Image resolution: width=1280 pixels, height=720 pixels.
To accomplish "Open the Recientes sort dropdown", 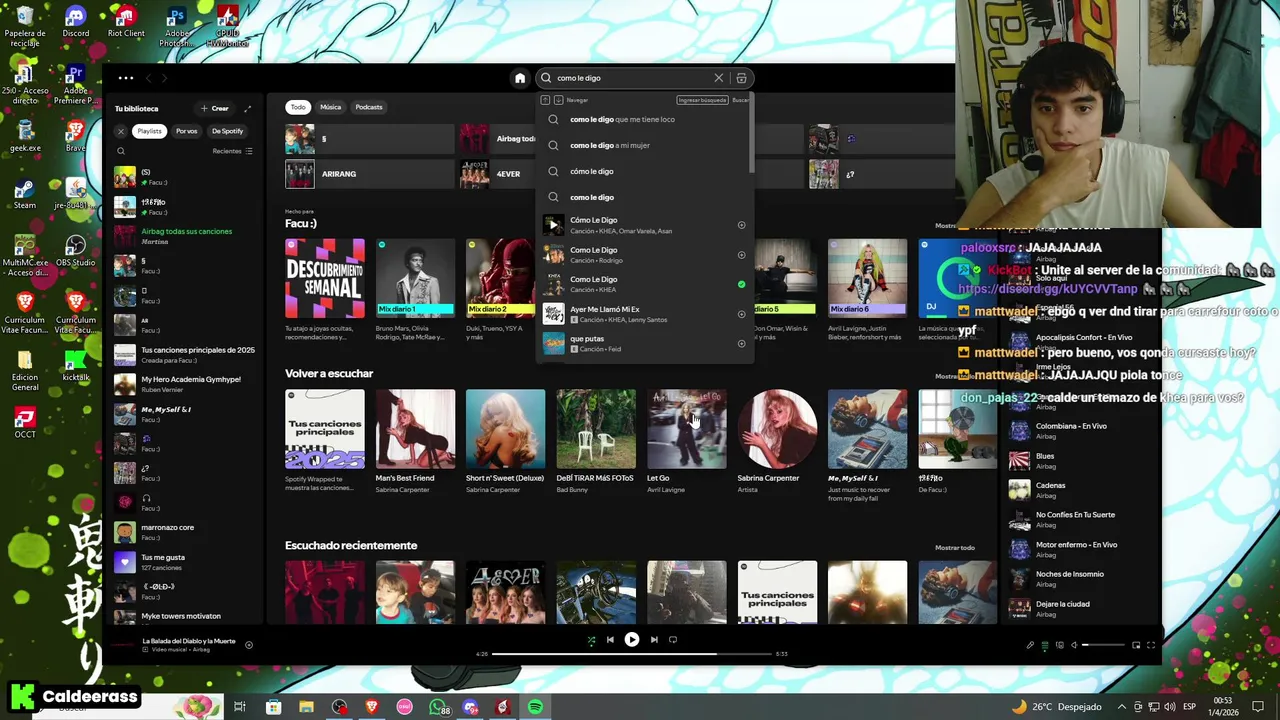I will (232, 151).
